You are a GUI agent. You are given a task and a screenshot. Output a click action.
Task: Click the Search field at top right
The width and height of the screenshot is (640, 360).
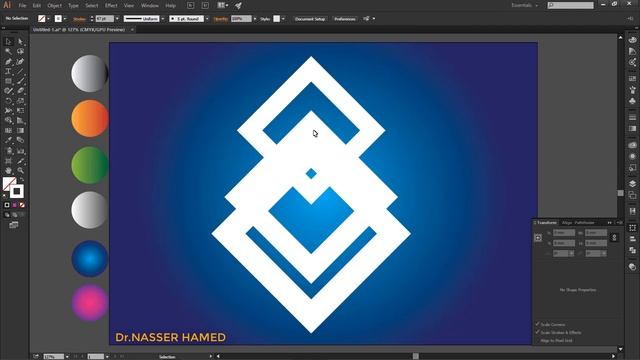pos(571,5)
